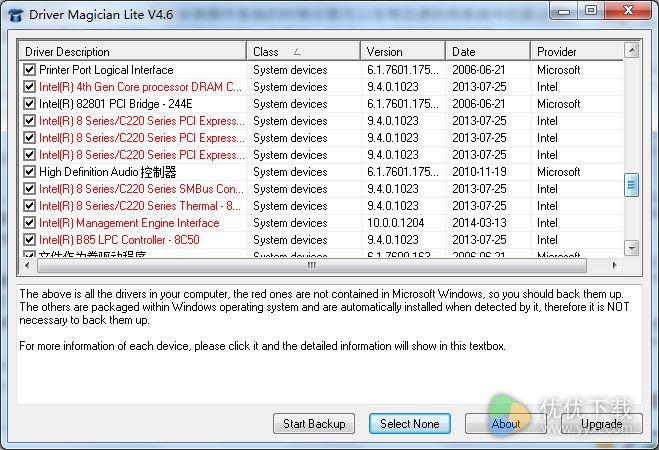The height and width of the screenshot is (450, 659).
Task: Toggle High Definition Audio driver checkbox
Action: (29, 171)
